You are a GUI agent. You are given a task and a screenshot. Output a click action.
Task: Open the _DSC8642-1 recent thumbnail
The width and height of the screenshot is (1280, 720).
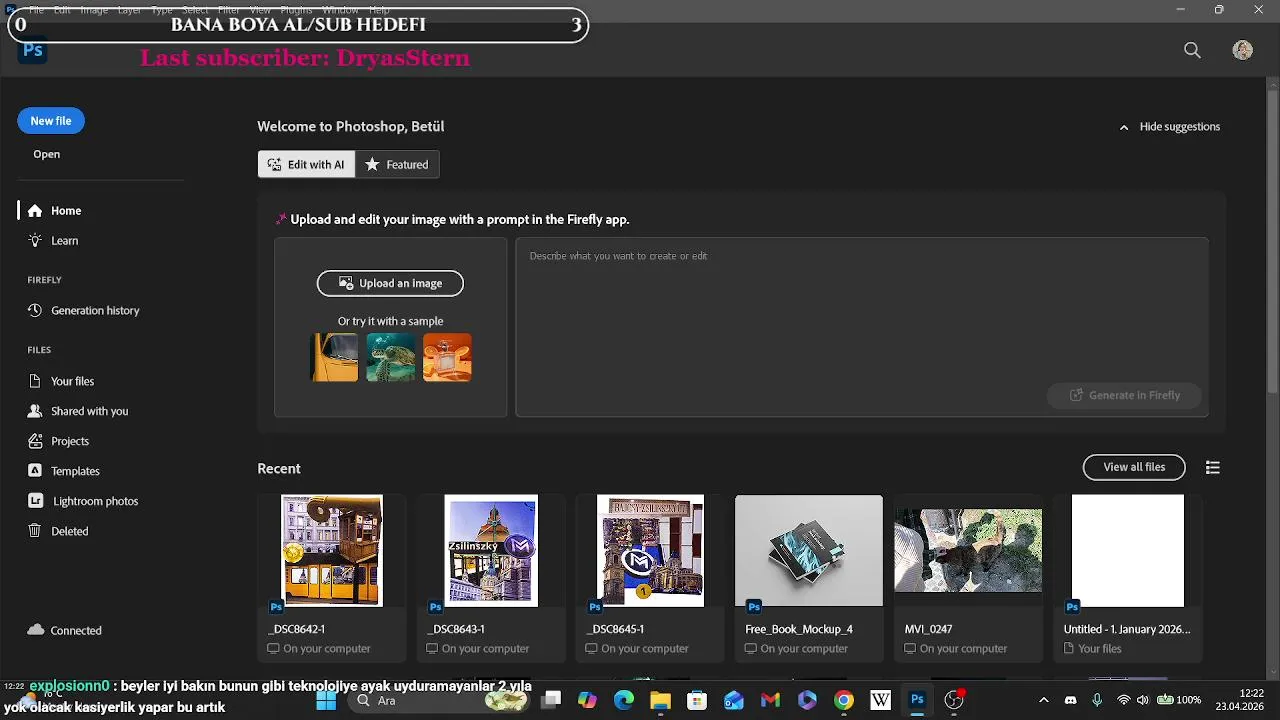[x=332, y=551]
